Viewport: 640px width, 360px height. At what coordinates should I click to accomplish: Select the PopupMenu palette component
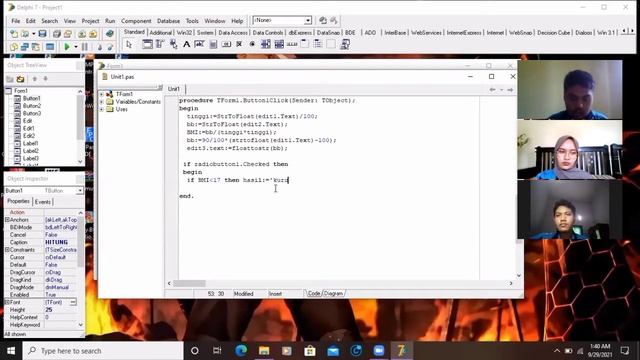coord(173,44)
